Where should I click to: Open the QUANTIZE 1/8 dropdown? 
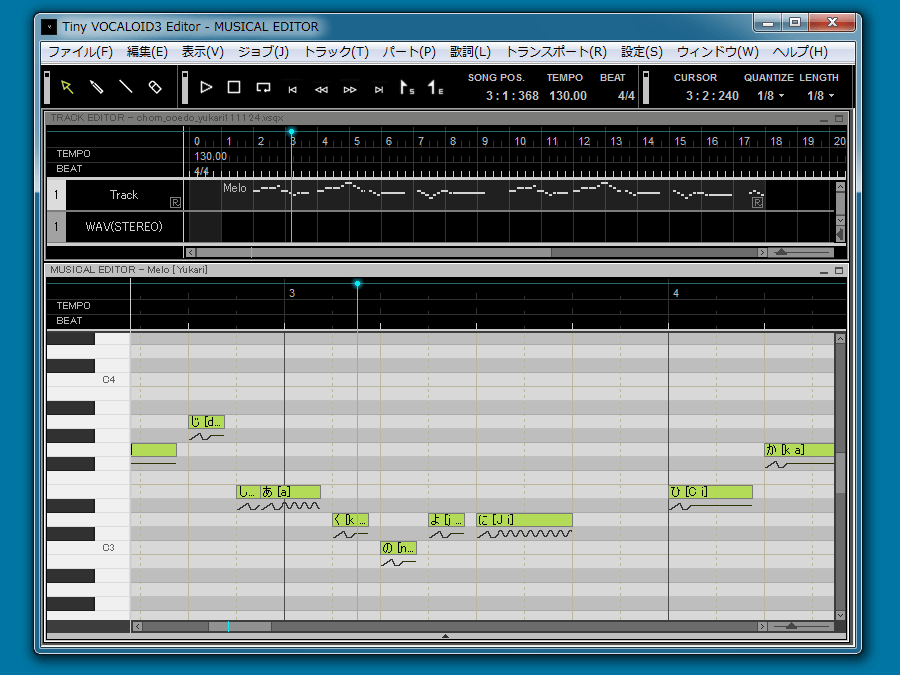pos(771,96)
